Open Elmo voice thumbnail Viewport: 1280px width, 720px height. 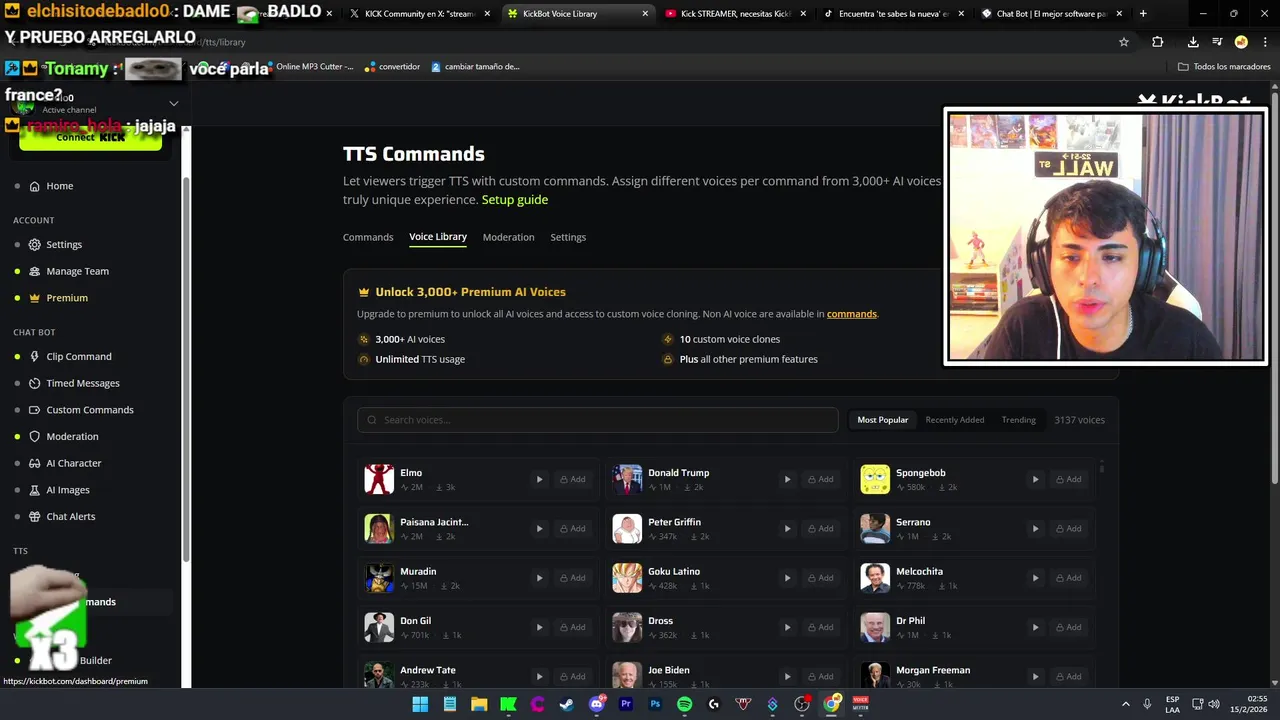379,479
